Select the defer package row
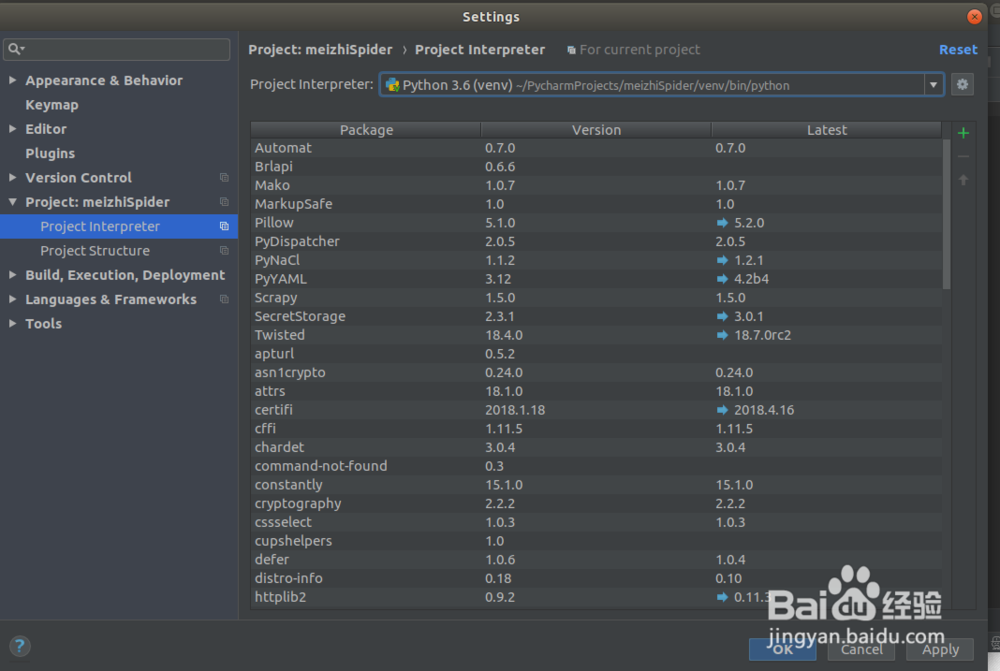Screen dimensions: 1000x671 [x=596, y=559]
